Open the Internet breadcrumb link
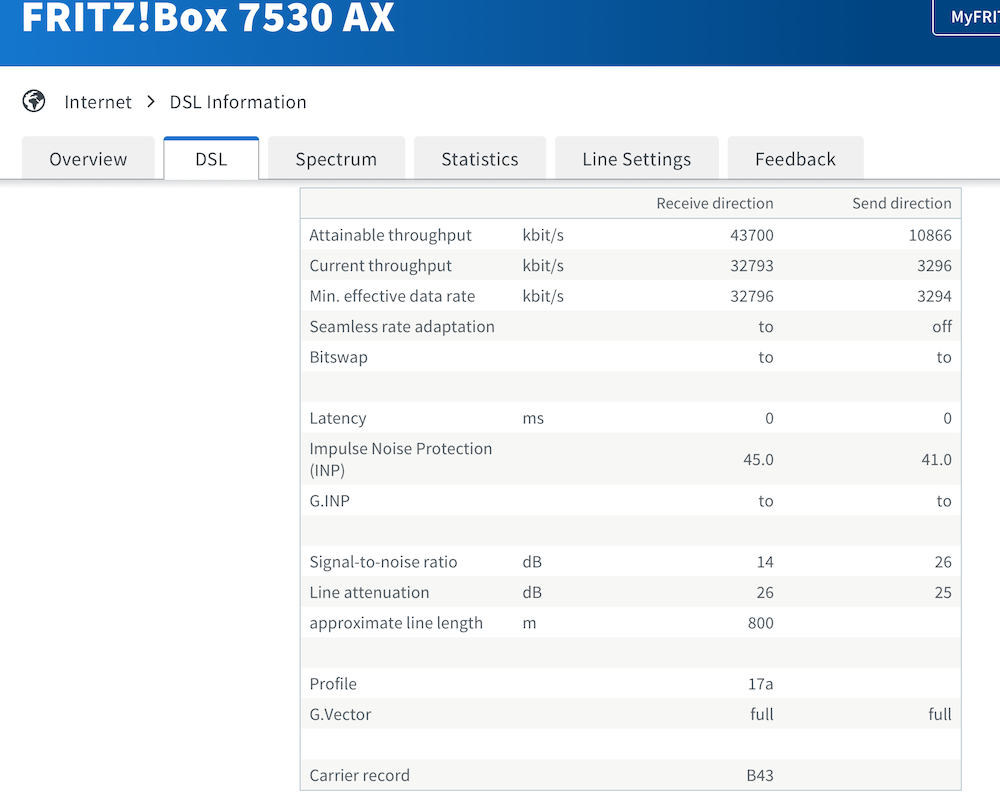1000x805 pixels. point(98,102)
